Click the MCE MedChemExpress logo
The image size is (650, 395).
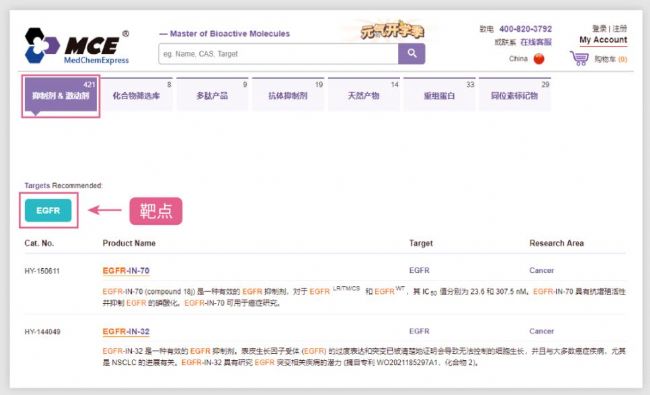pyautogui.click(x=77, y=46)
